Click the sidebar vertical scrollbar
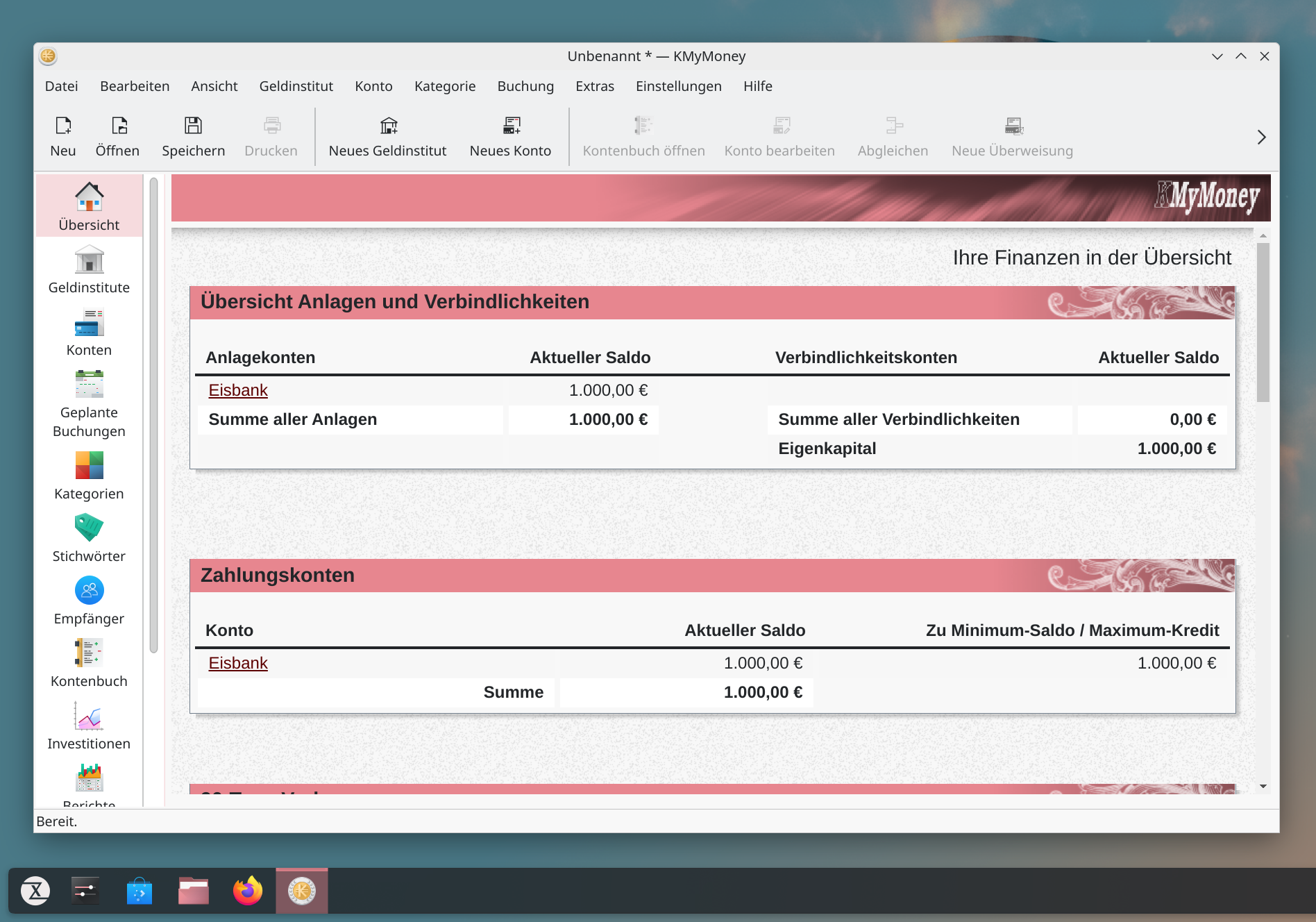Image resolution: width=1316 pixels, height=922 pixels. (x=153, y=415)
